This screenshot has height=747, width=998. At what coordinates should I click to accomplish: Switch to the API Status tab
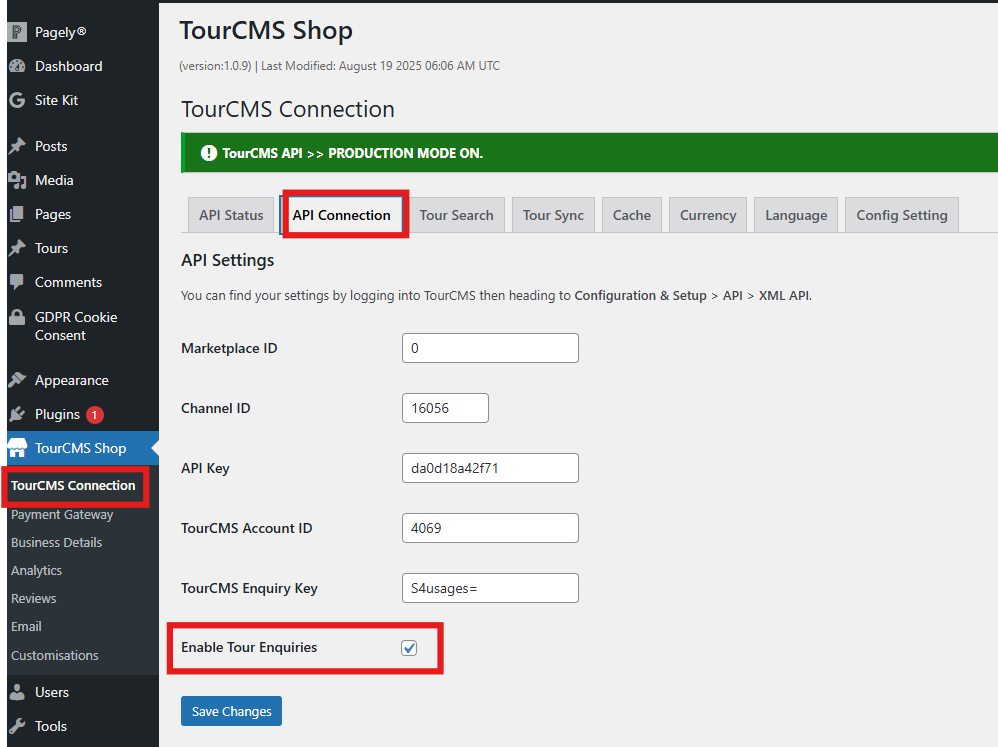coord(231,215)
